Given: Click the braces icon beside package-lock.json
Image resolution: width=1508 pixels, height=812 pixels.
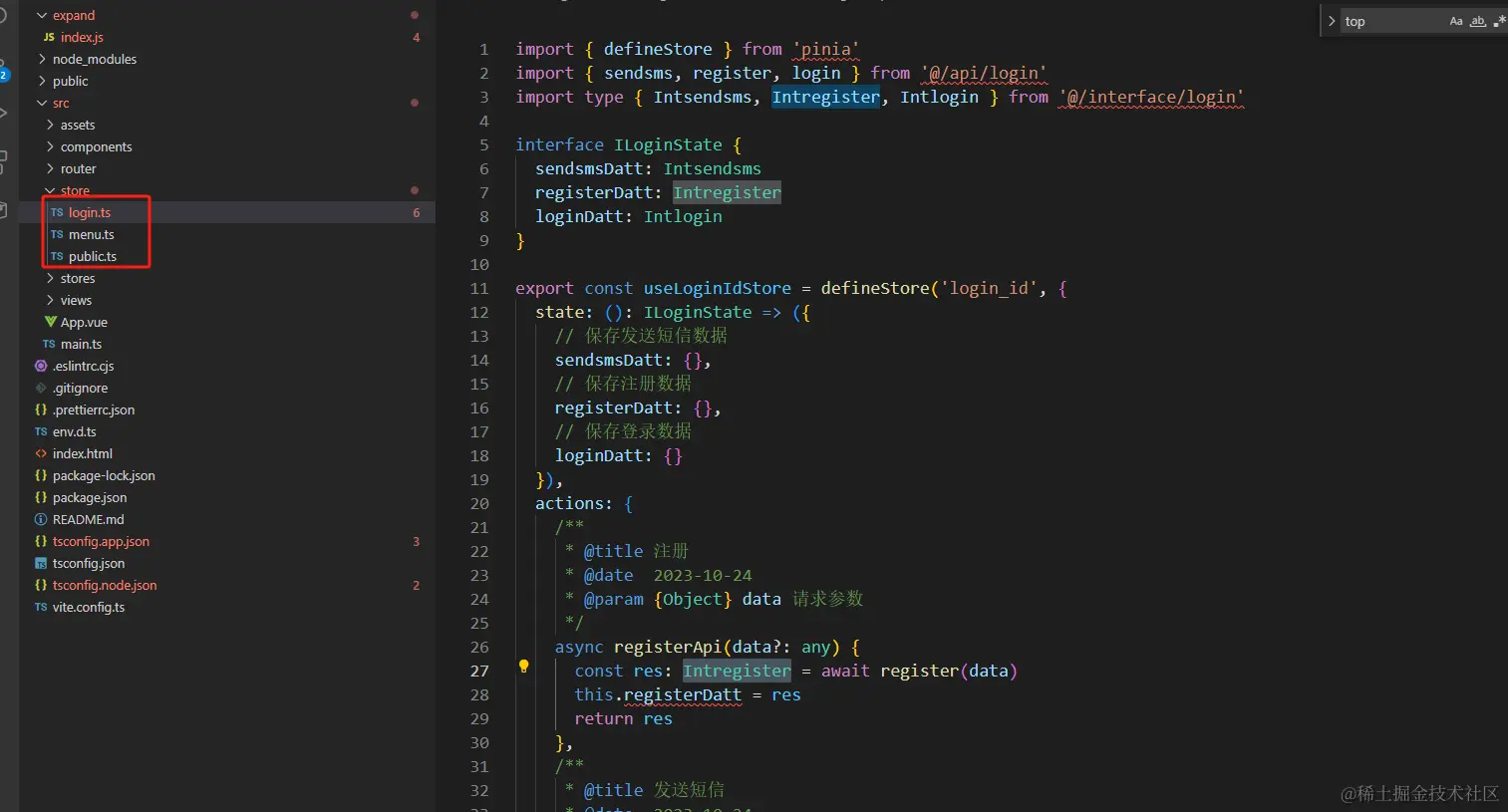Looking at the screenshot, I should pos(41,475).
